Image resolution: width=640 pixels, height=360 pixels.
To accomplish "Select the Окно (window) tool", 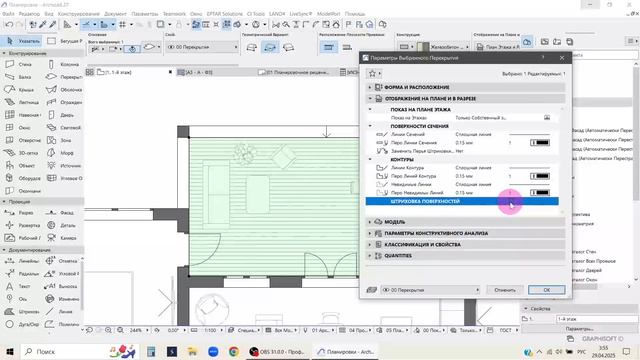I will coord(18,127).
